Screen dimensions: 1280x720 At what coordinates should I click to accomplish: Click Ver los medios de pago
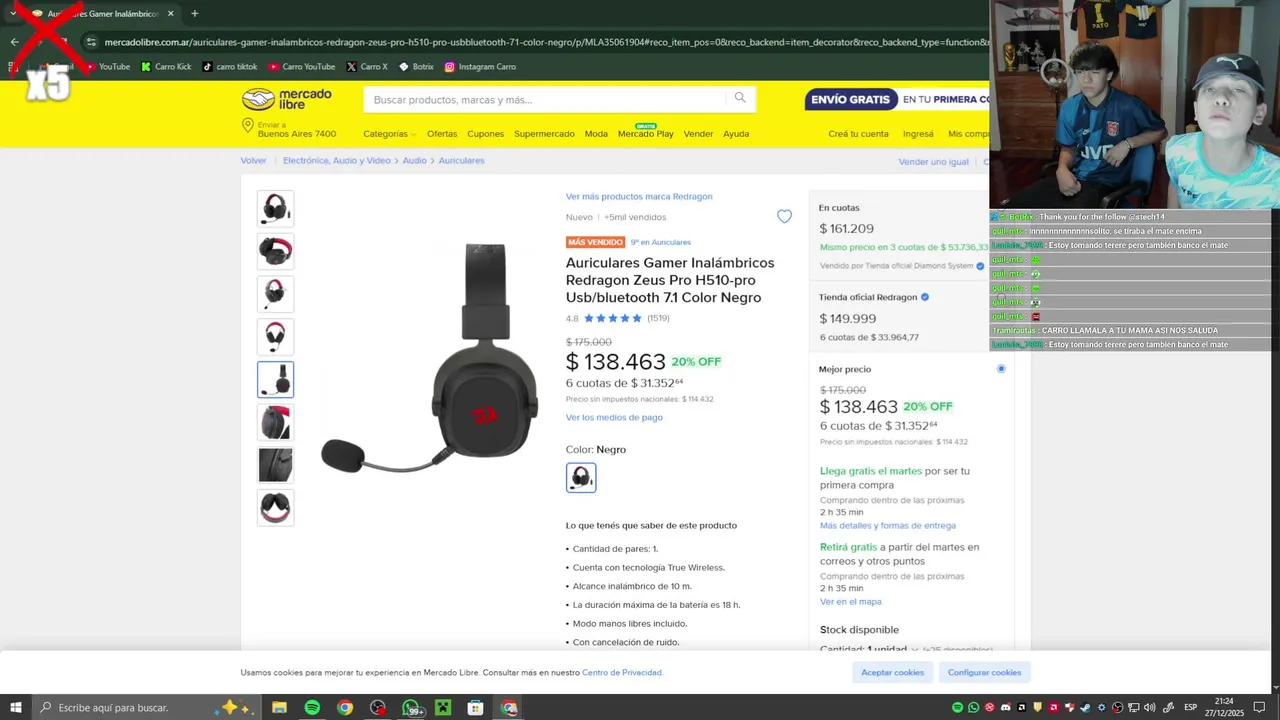pyautogui.click(x=614, y=417)
